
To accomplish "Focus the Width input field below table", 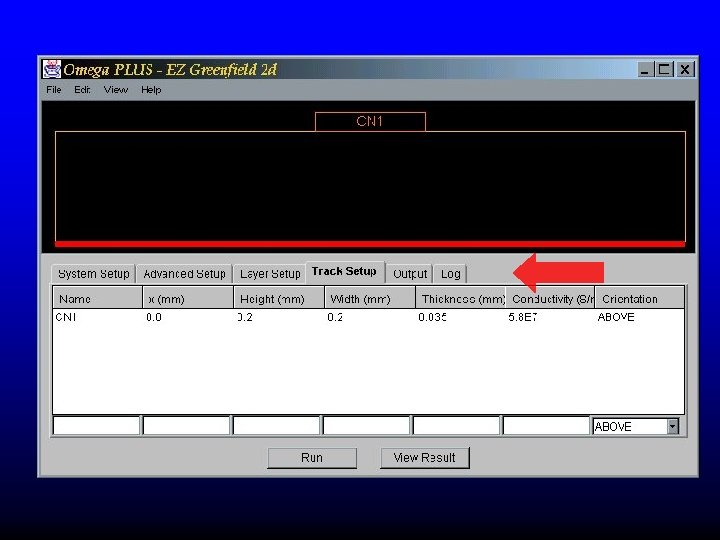I will point(366,425).
